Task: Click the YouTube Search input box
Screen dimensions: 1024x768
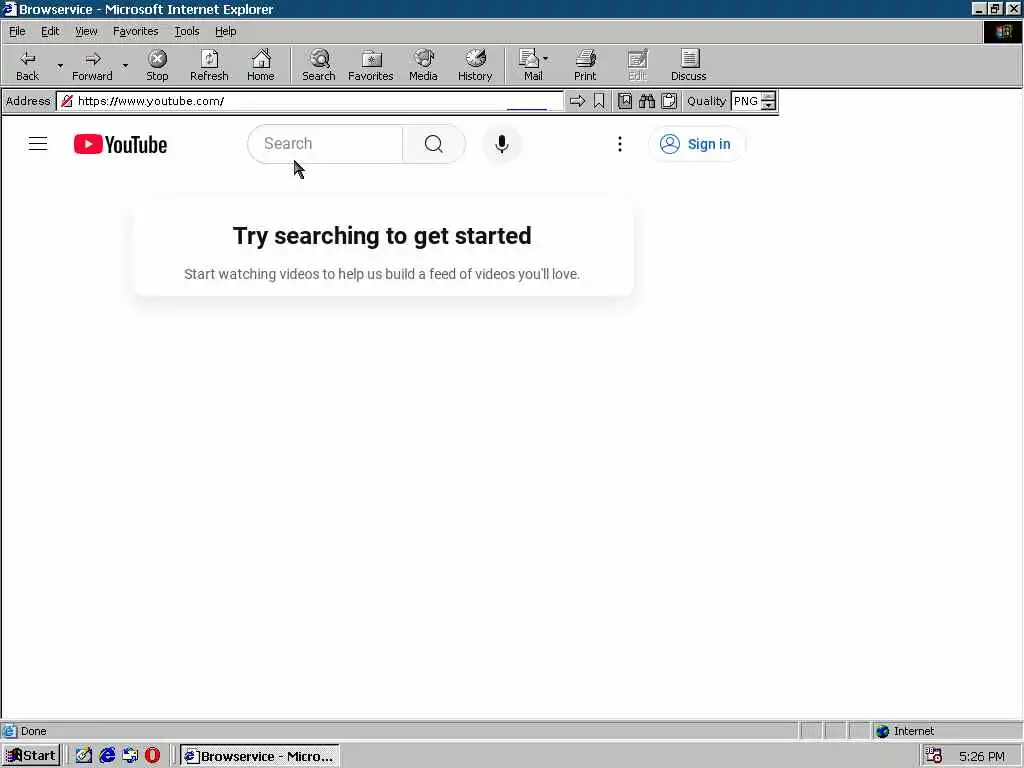Action: [325, 144]
